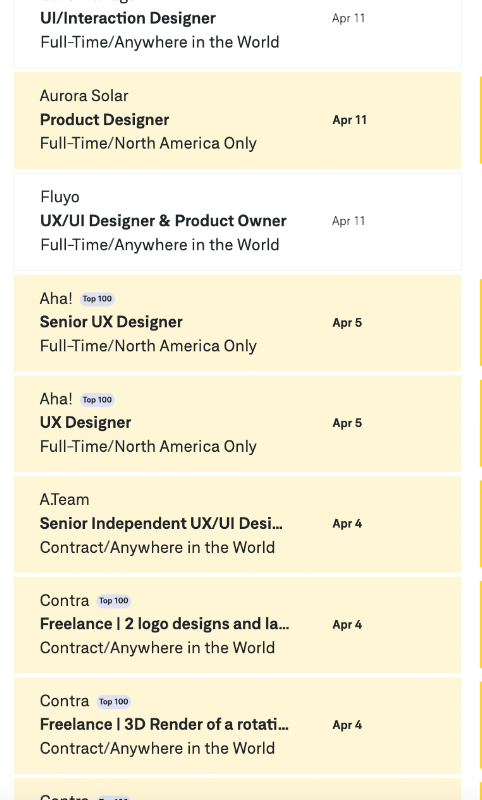The image size is (482, 800).
Task: Click Apr 4 date on 3D Render row
Action: (x=347, y=725)
